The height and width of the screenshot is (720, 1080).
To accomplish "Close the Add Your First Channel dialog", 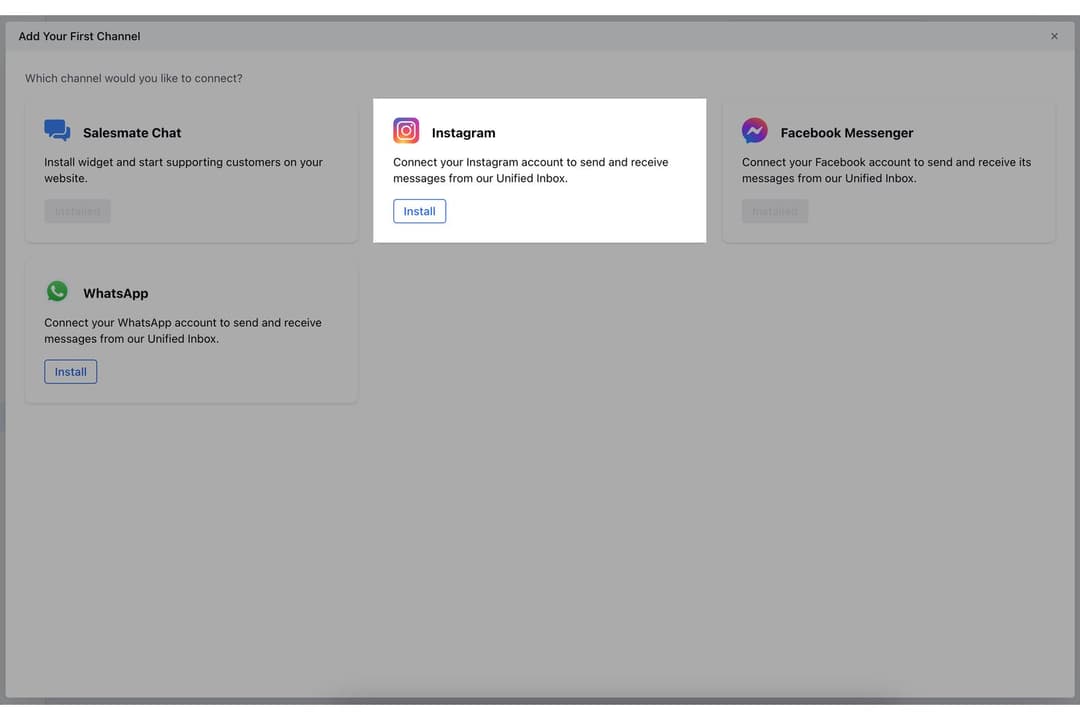I will (x=1054, y=36).
